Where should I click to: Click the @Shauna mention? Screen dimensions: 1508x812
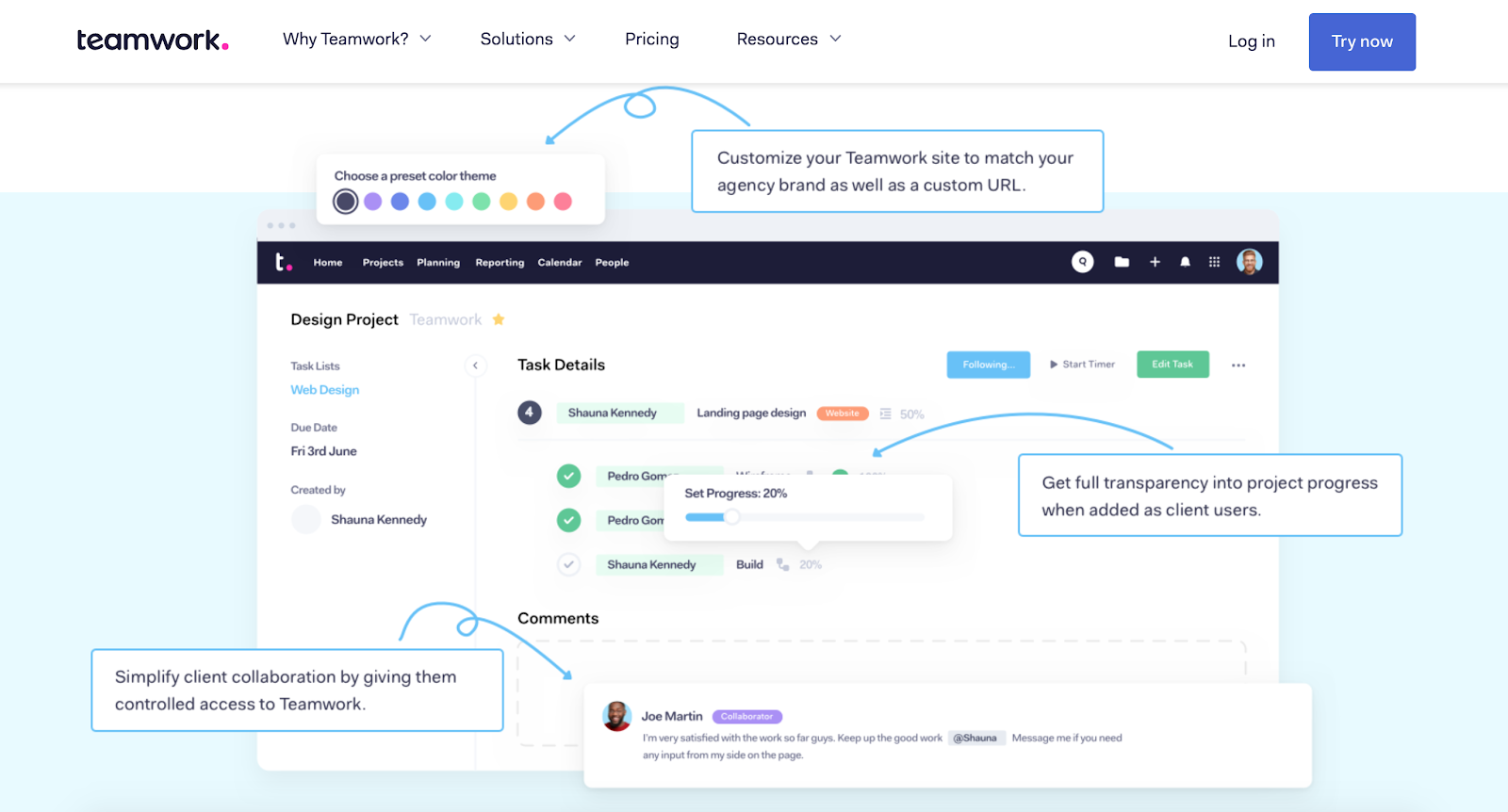click(975, 738)
